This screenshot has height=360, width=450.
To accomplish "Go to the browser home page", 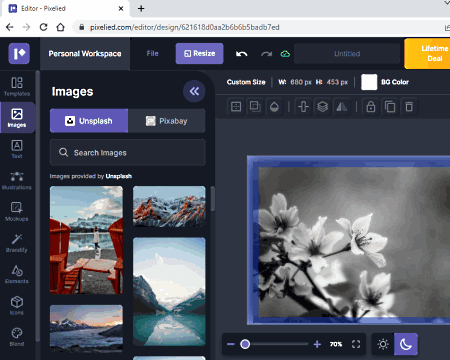I will [x=60, y=27].
